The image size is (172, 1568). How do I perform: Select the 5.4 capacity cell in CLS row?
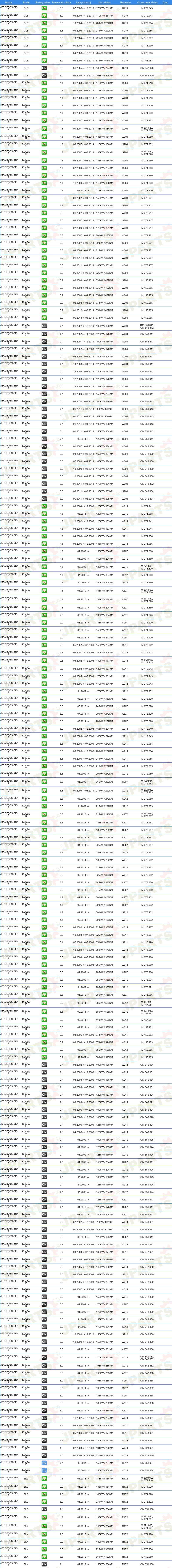[x=61, y=46]
